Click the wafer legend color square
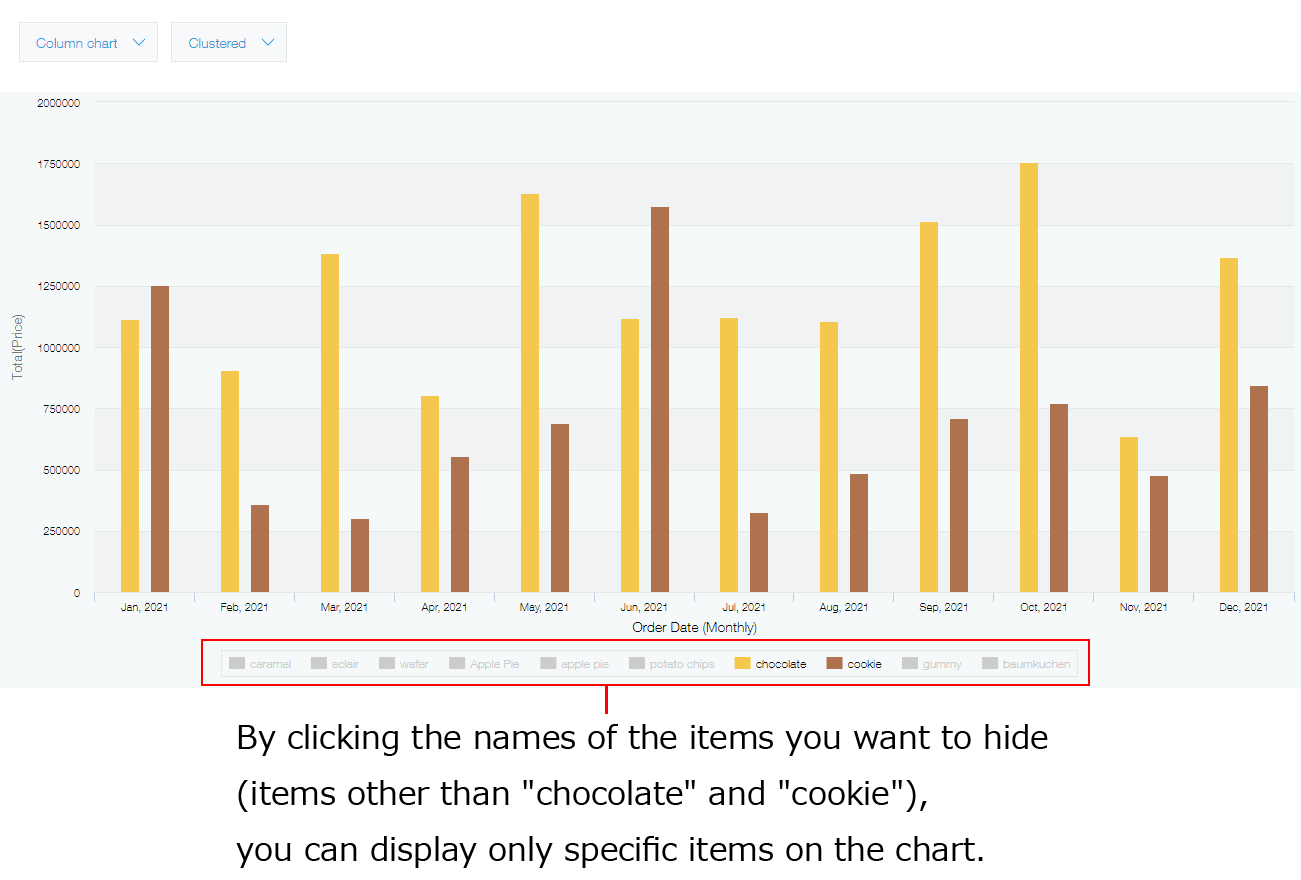This screenshot has height=880, width=1301. tap(385, 663)
